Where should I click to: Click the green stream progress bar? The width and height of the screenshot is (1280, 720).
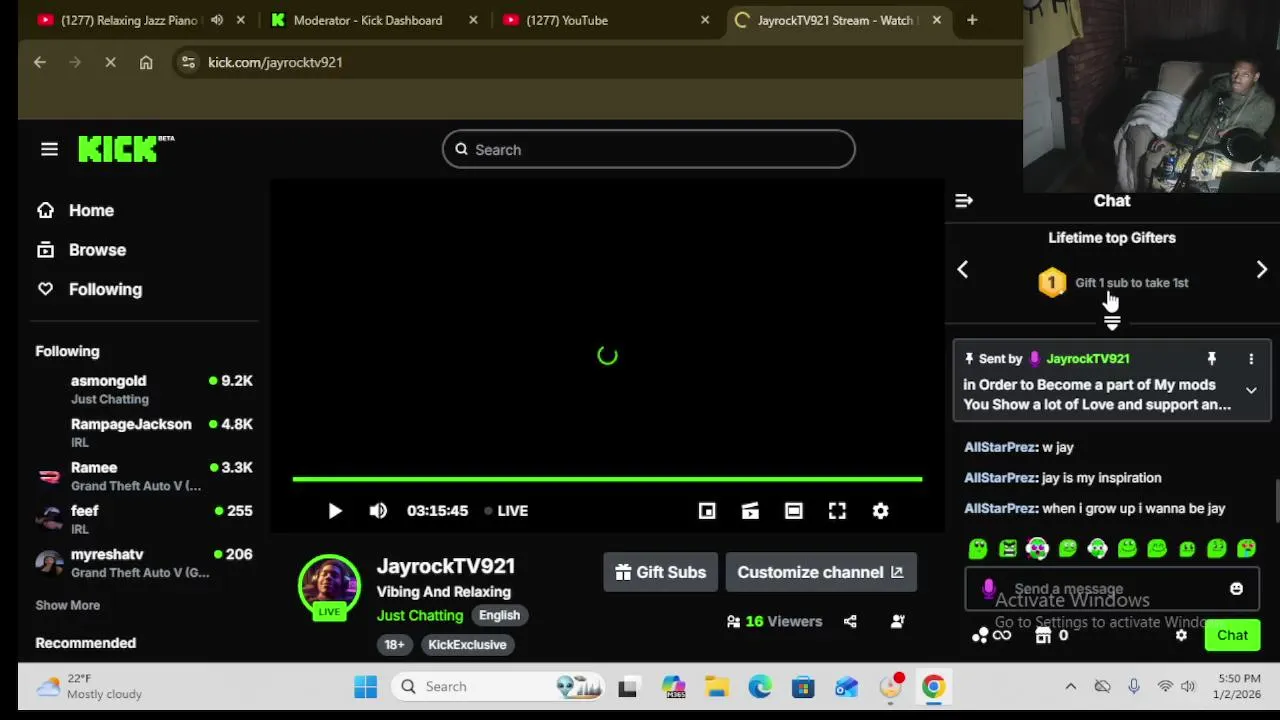607,479
